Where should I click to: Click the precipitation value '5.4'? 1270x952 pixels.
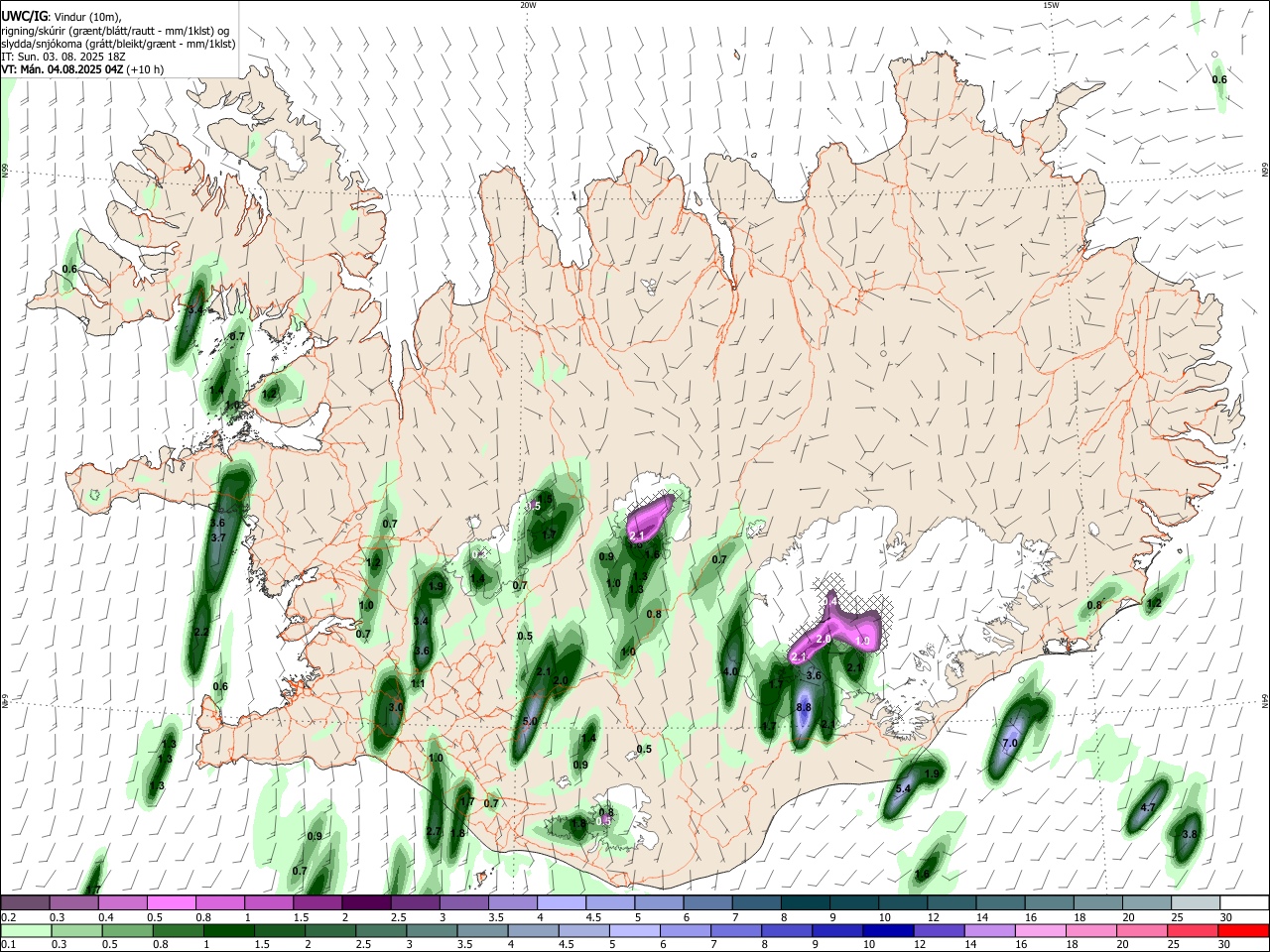903,789
